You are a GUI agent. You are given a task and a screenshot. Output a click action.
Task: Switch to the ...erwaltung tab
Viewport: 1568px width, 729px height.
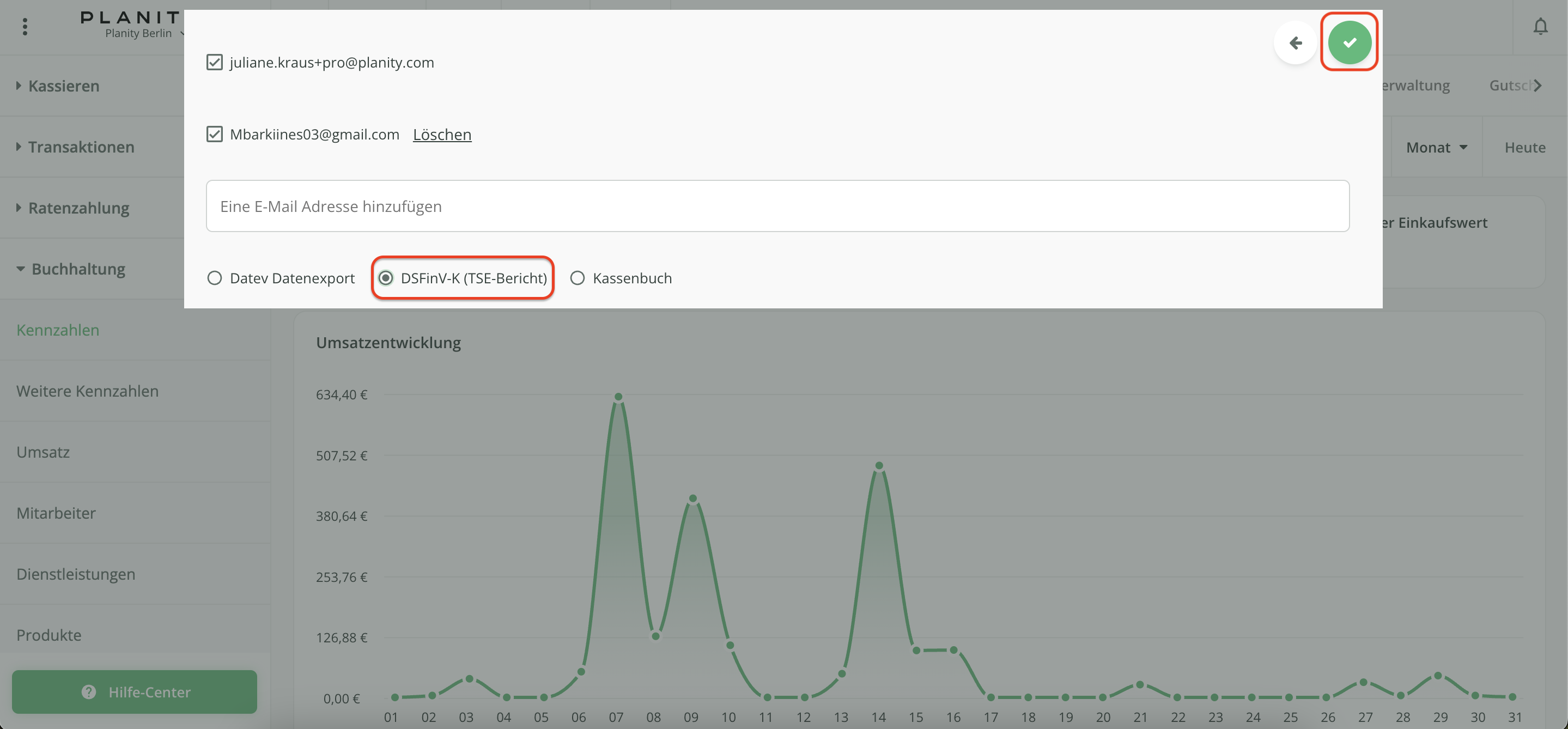coord(1416,85)
